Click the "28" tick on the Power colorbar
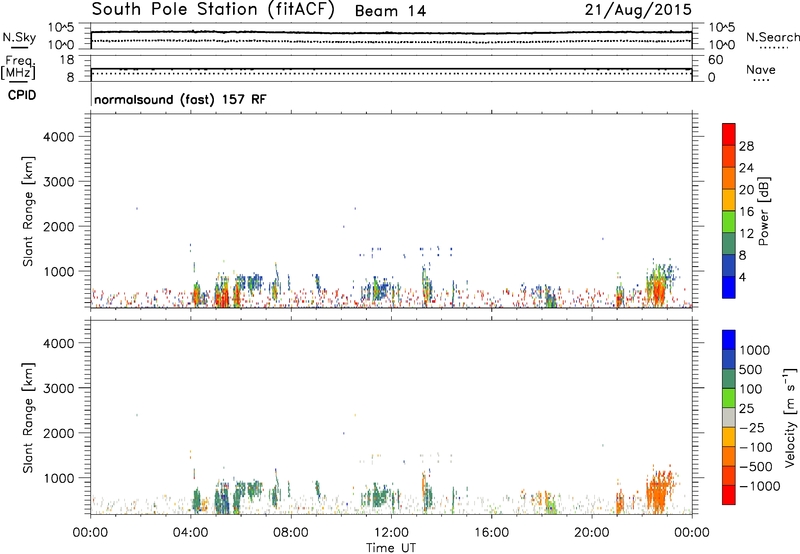 point(746,146)
